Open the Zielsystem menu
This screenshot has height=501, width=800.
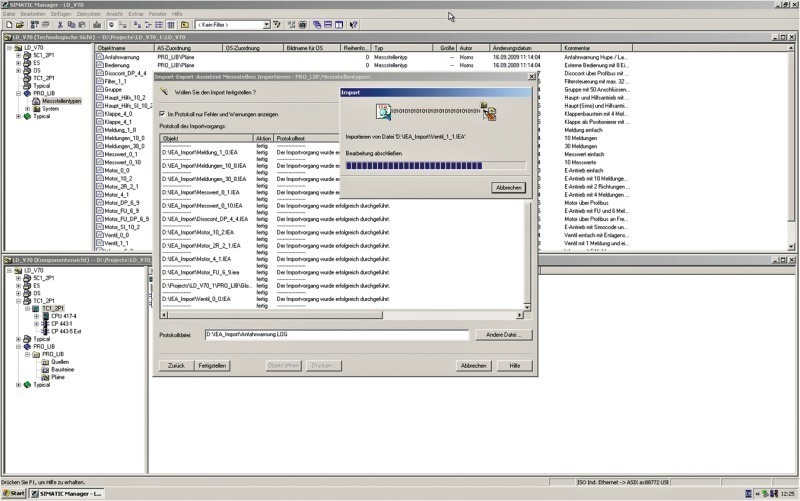[89, 13]
